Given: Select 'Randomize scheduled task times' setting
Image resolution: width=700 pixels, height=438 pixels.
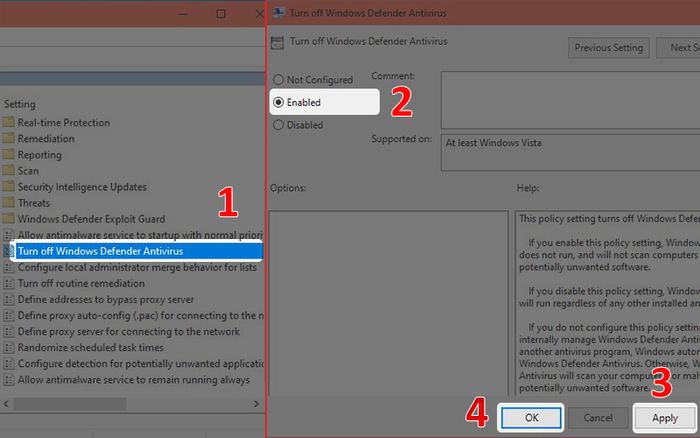Looking at the screenshot, I should pyautogui.click(x=91, y=348).
